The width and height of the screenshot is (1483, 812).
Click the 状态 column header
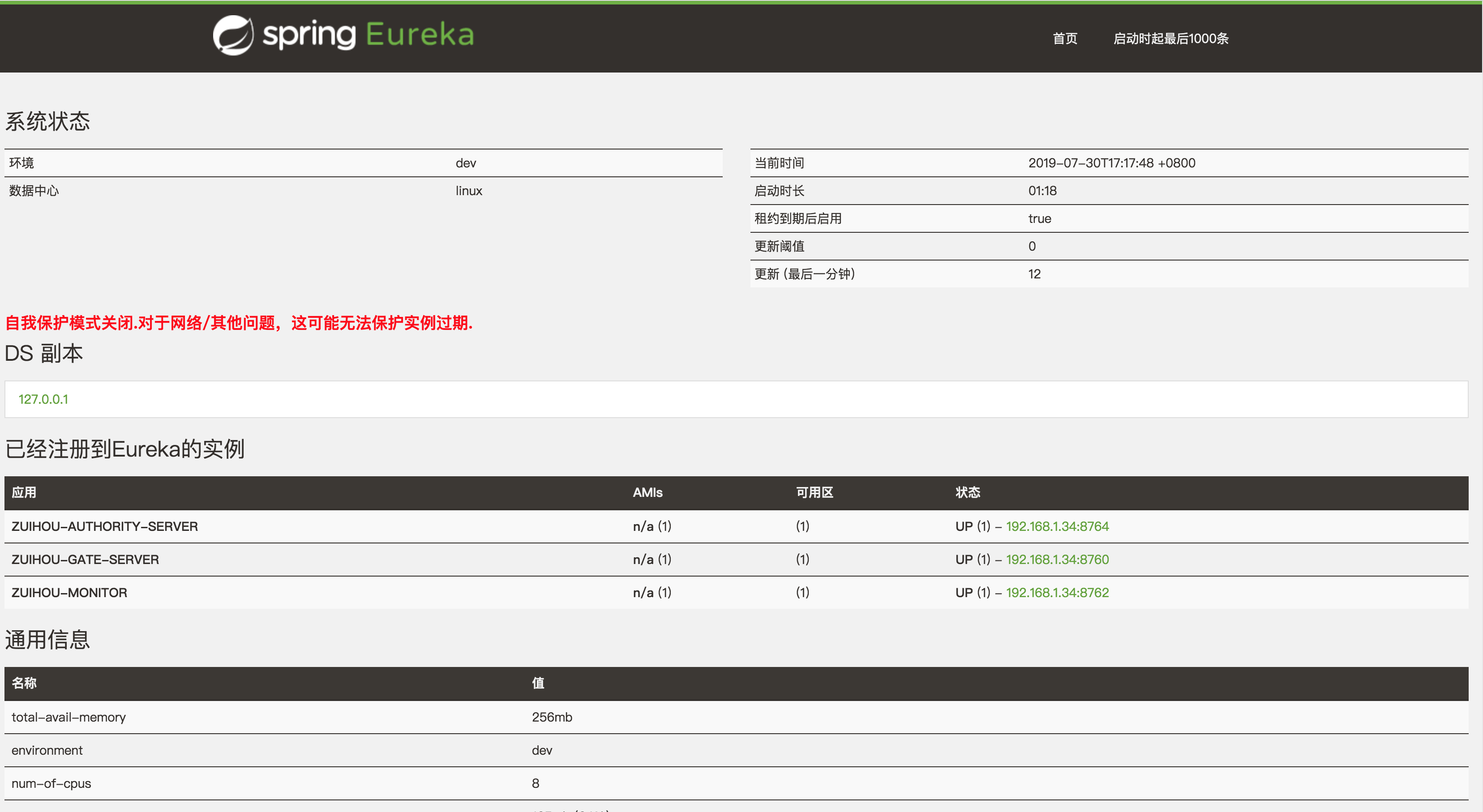[967, 492]
